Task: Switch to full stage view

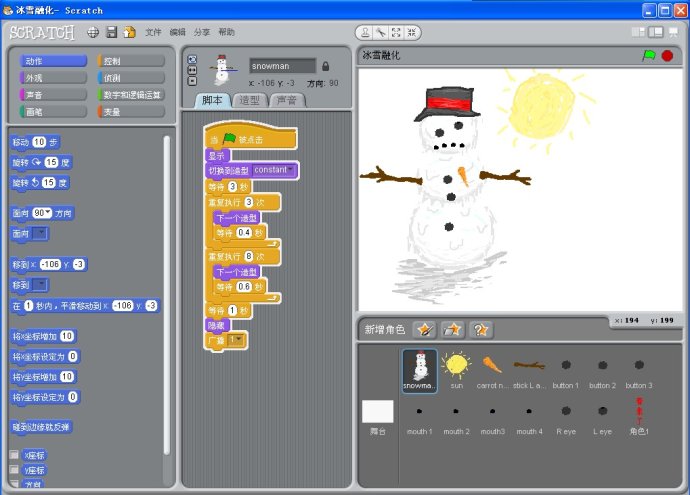Action: click(x=656, y=32)
